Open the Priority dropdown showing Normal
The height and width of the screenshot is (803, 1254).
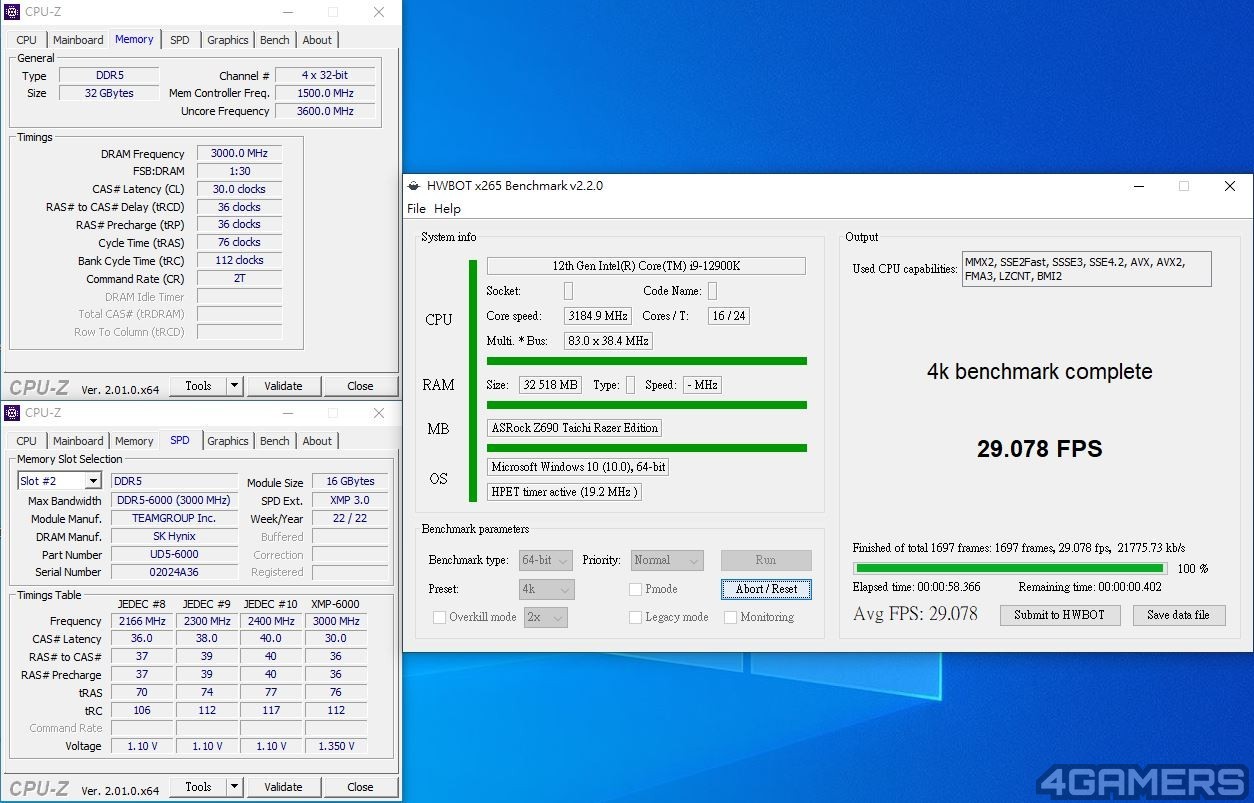coord(667,560)
